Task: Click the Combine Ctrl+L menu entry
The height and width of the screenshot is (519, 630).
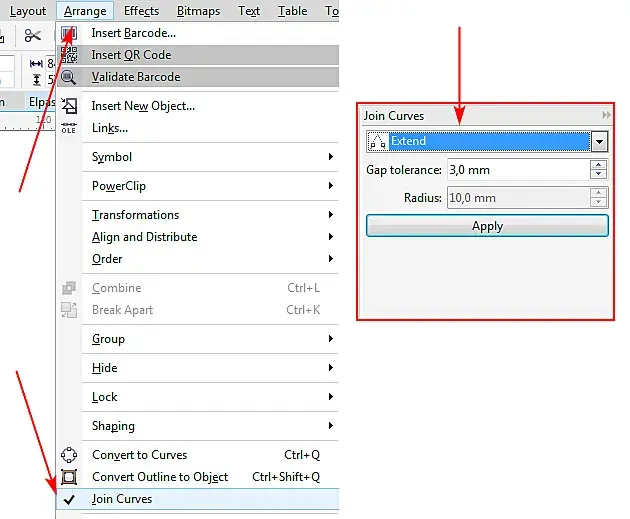Action: (x=198, y=288)
